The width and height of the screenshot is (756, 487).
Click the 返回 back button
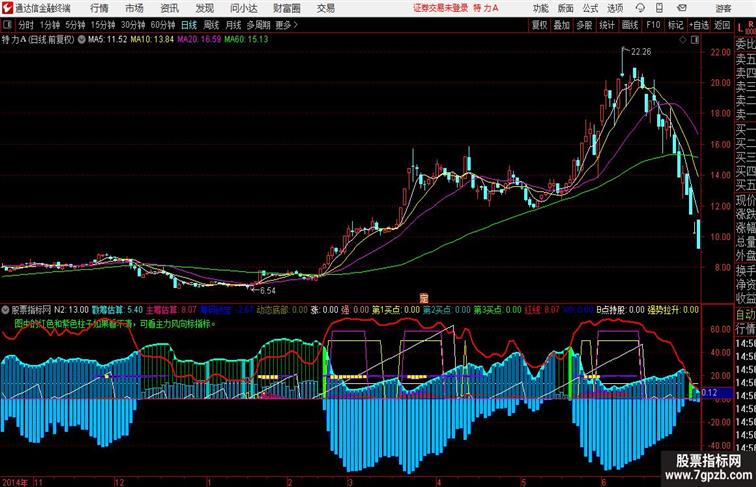(x=722, y=25)
